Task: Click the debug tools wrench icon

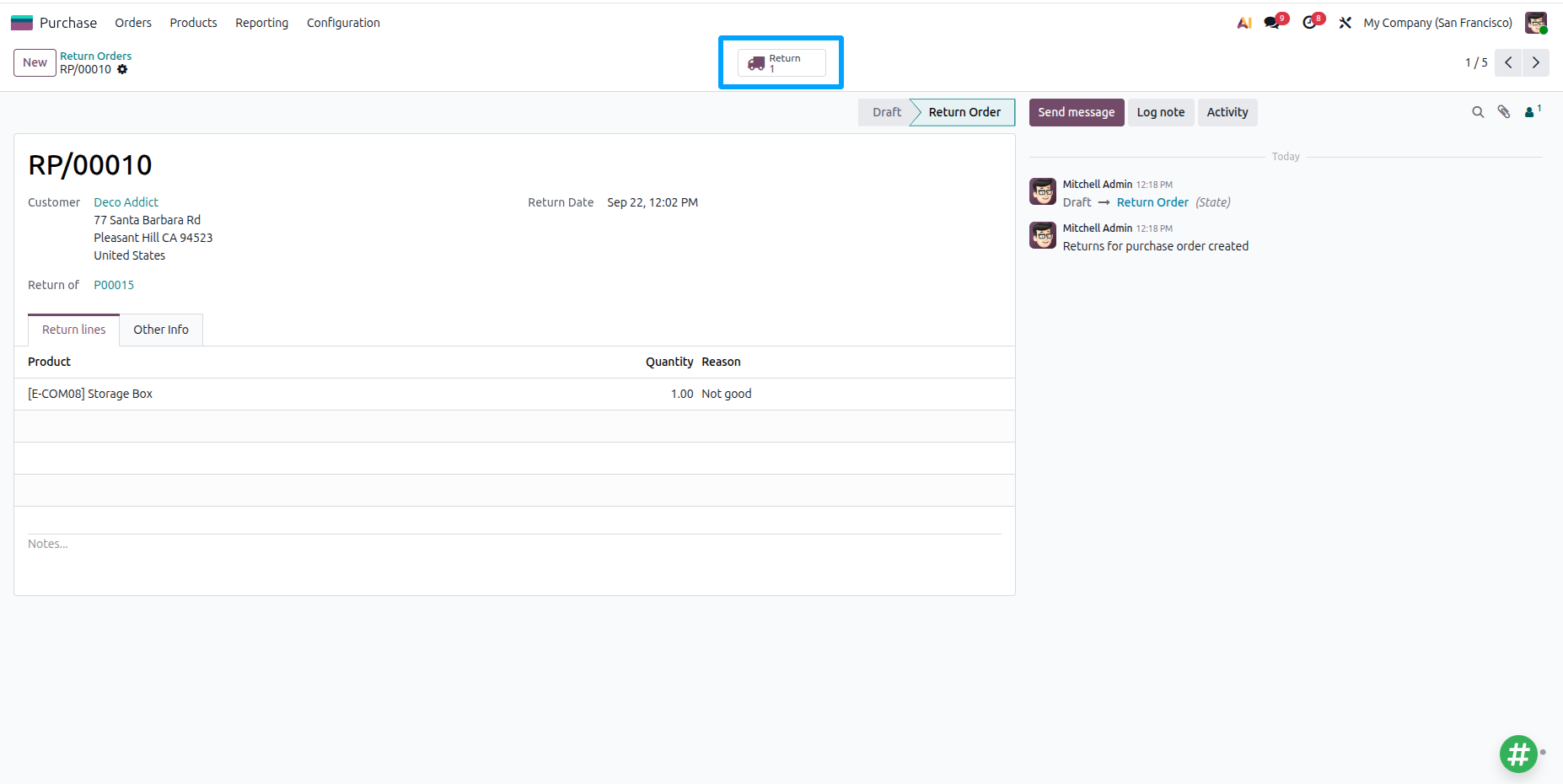Action: point(1345,23)
